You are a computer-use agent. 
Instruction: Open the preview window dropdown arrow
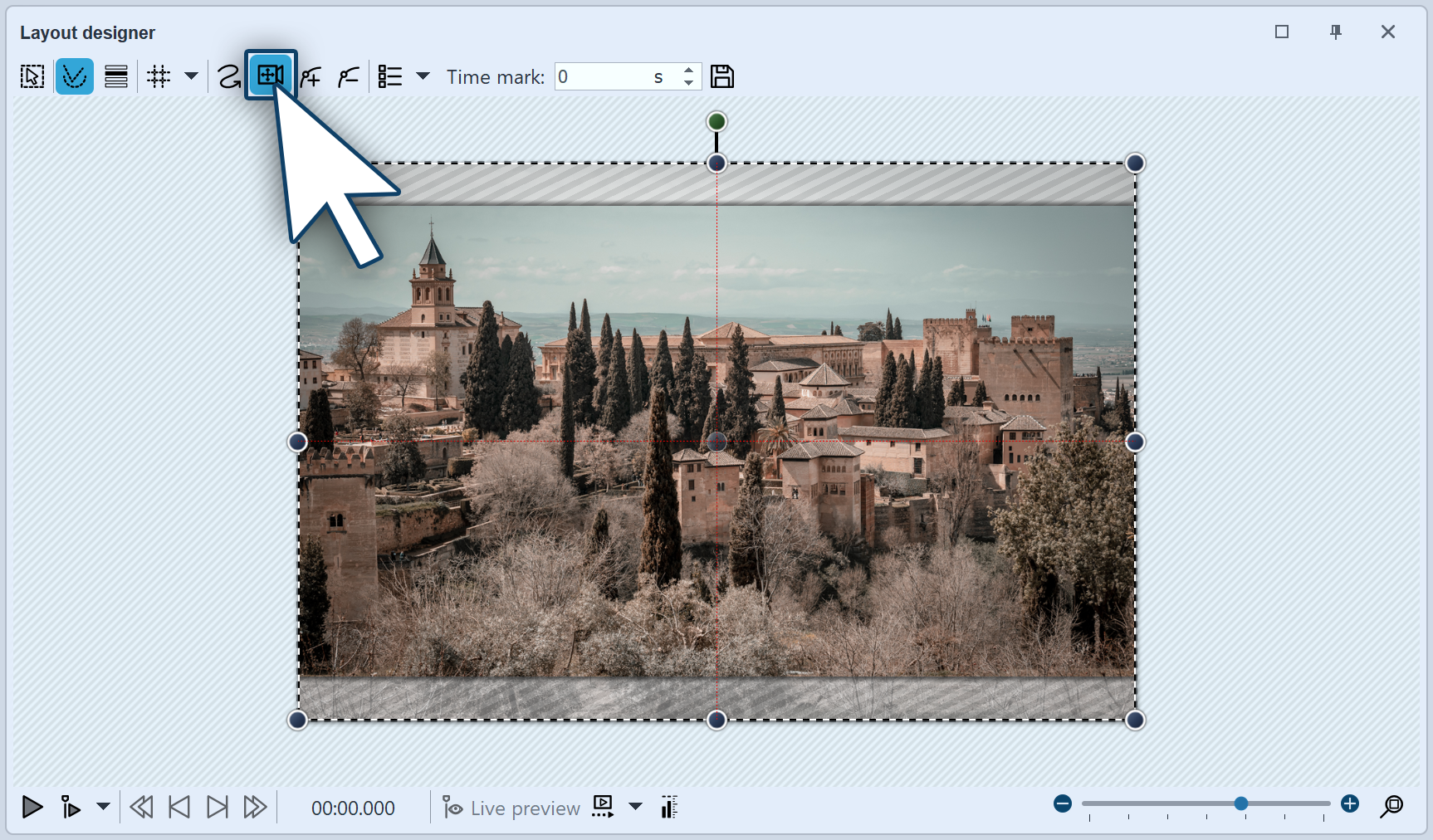tap(636, 807)
